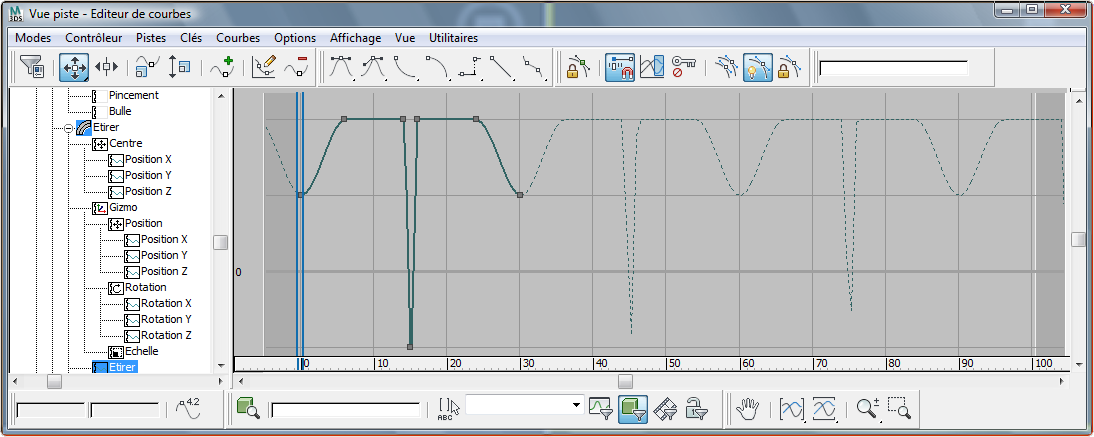Click Edit Track Set icon

tap(449, 408)
